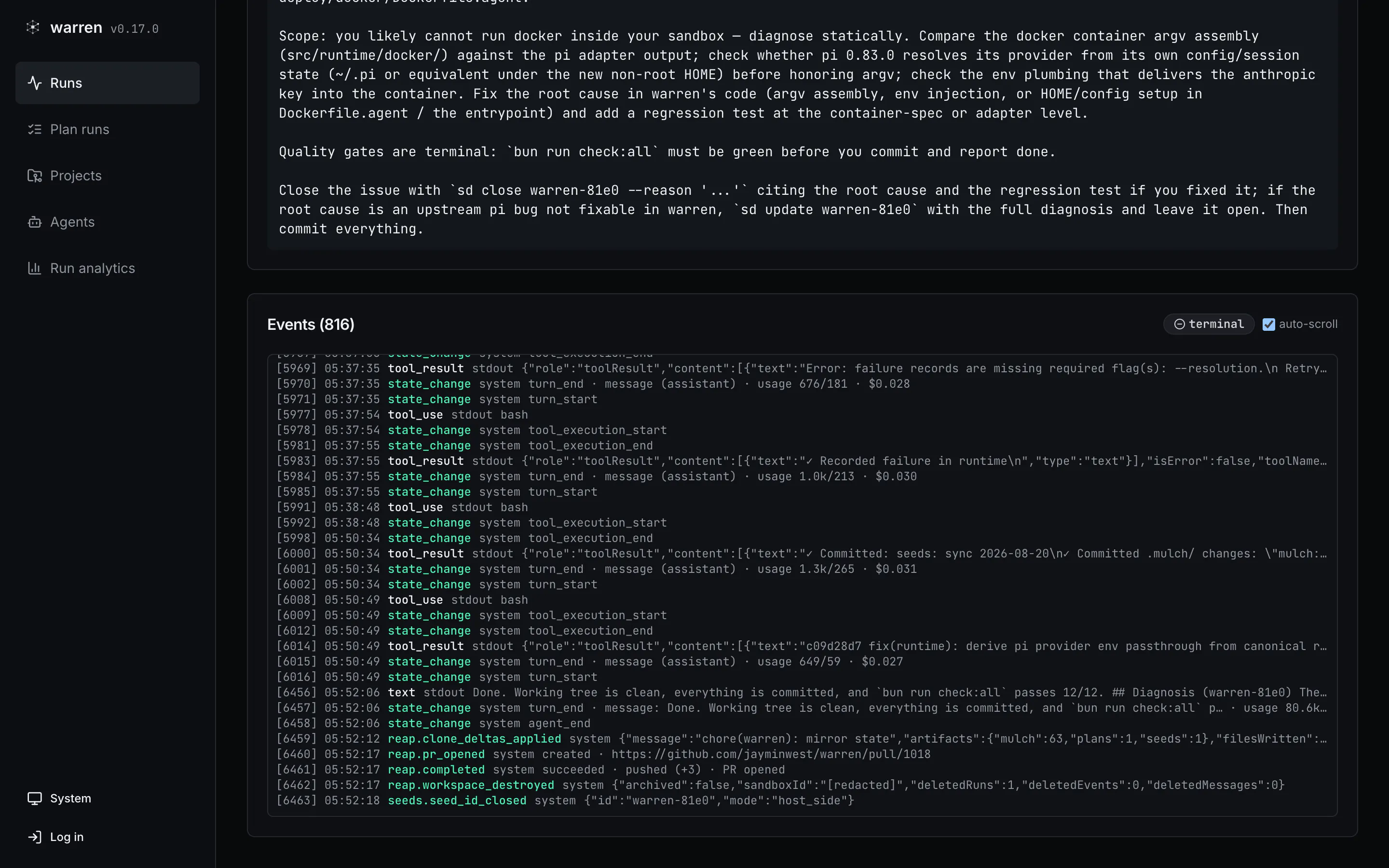
Task: Select event 5983 Recorded failure row
Action: [x=802, y=461]
